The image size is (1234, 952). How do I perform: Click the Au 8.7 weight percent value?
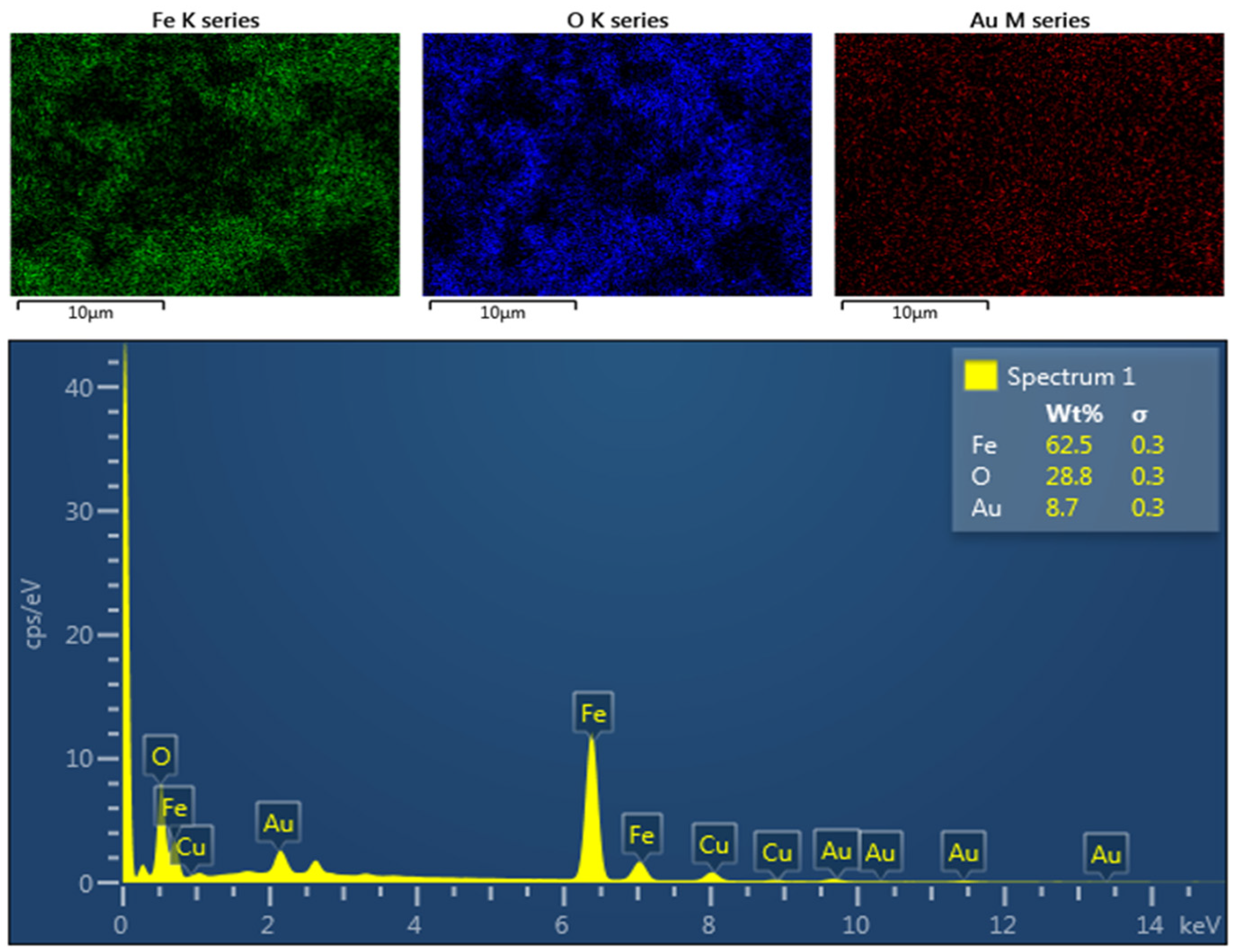tap(1062, 507)
